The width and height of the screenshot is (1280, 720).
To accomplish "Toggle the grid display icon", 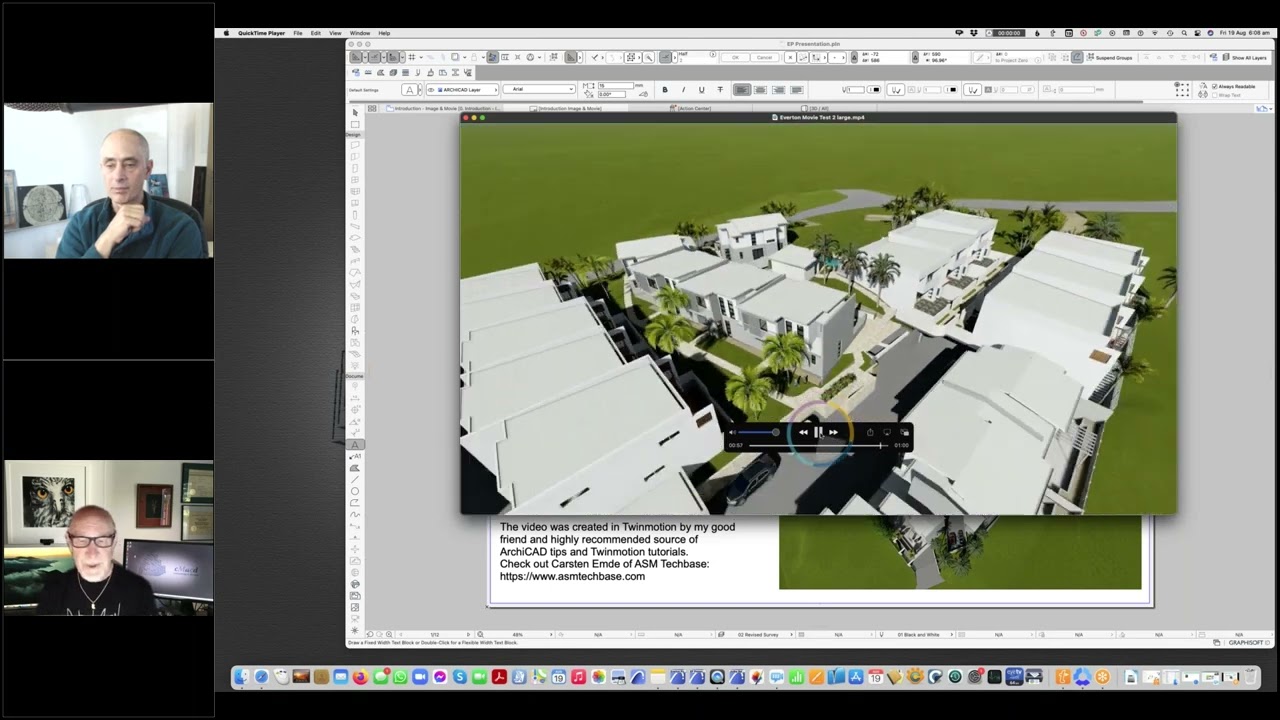I will (x=411, y=58).
